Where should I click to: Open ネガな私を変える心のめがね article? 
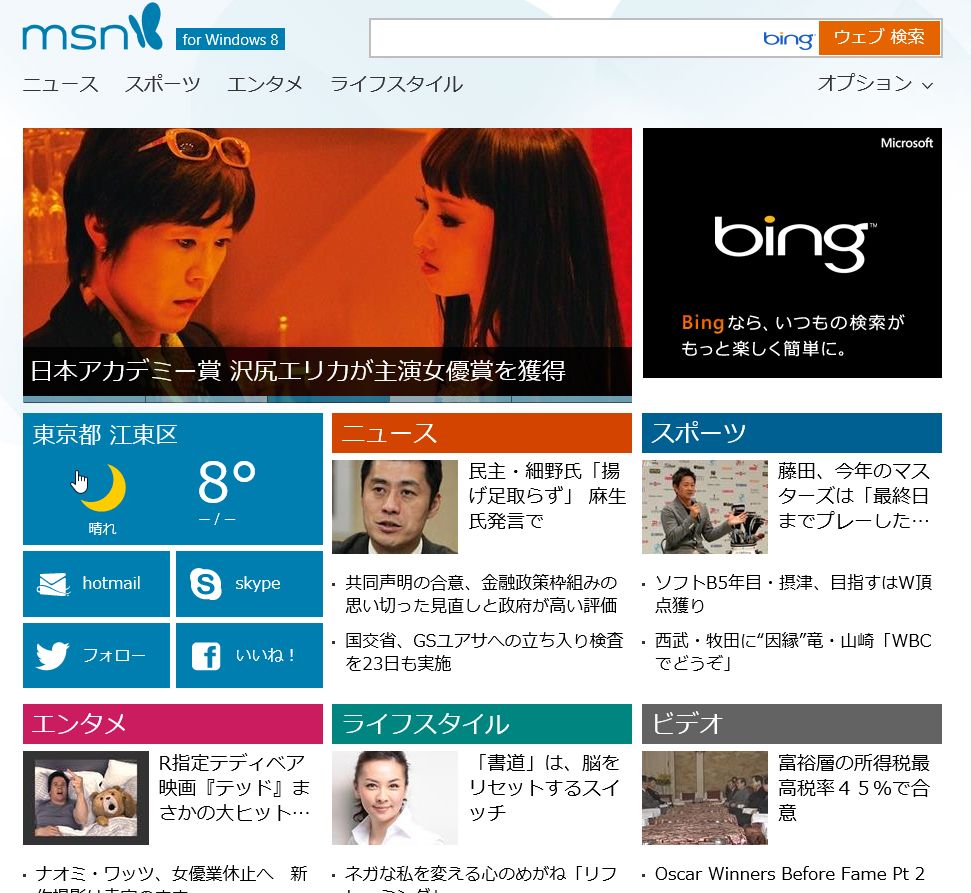(481, 880)
